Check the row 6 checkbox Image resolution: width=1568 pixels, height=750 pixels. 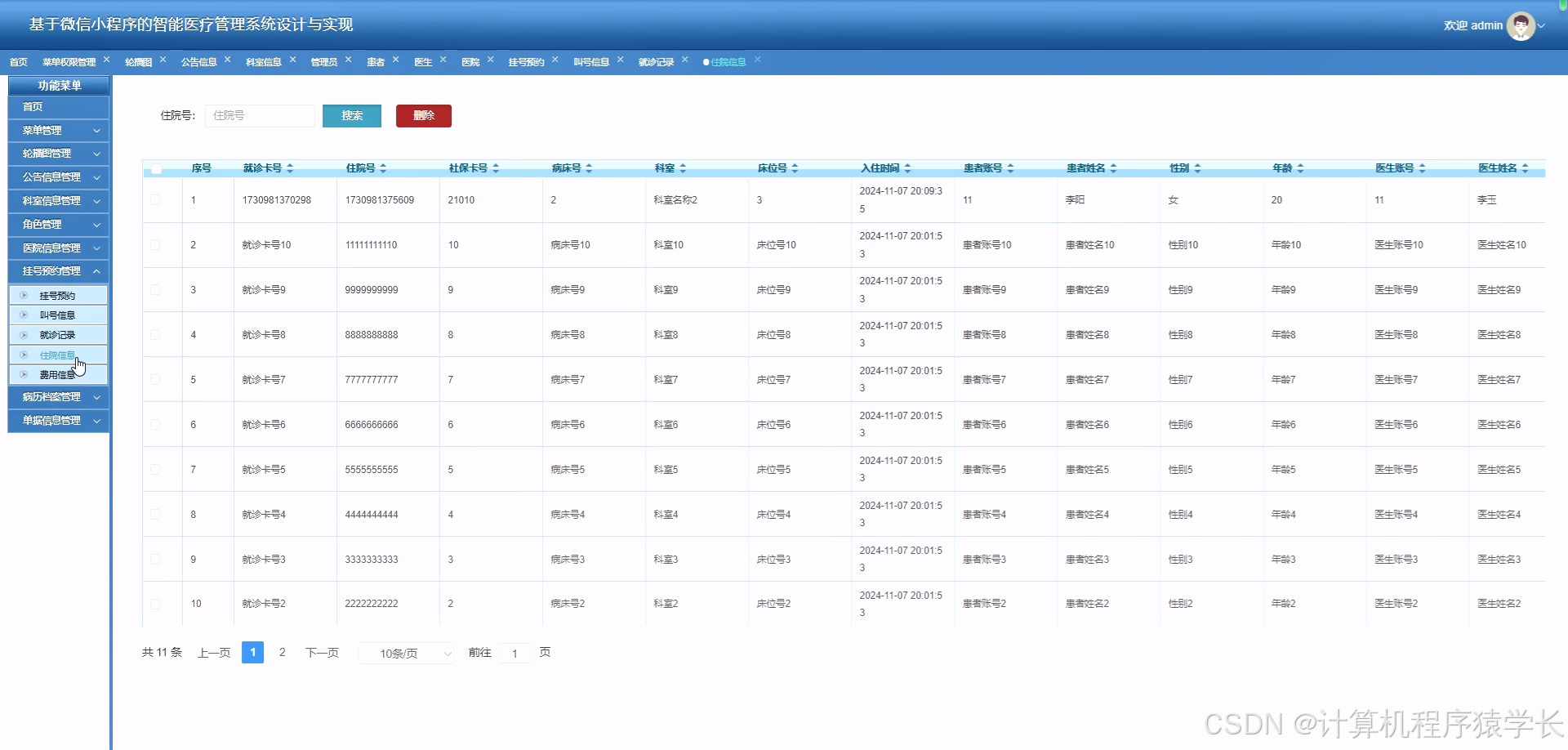[x=155, y=424]
